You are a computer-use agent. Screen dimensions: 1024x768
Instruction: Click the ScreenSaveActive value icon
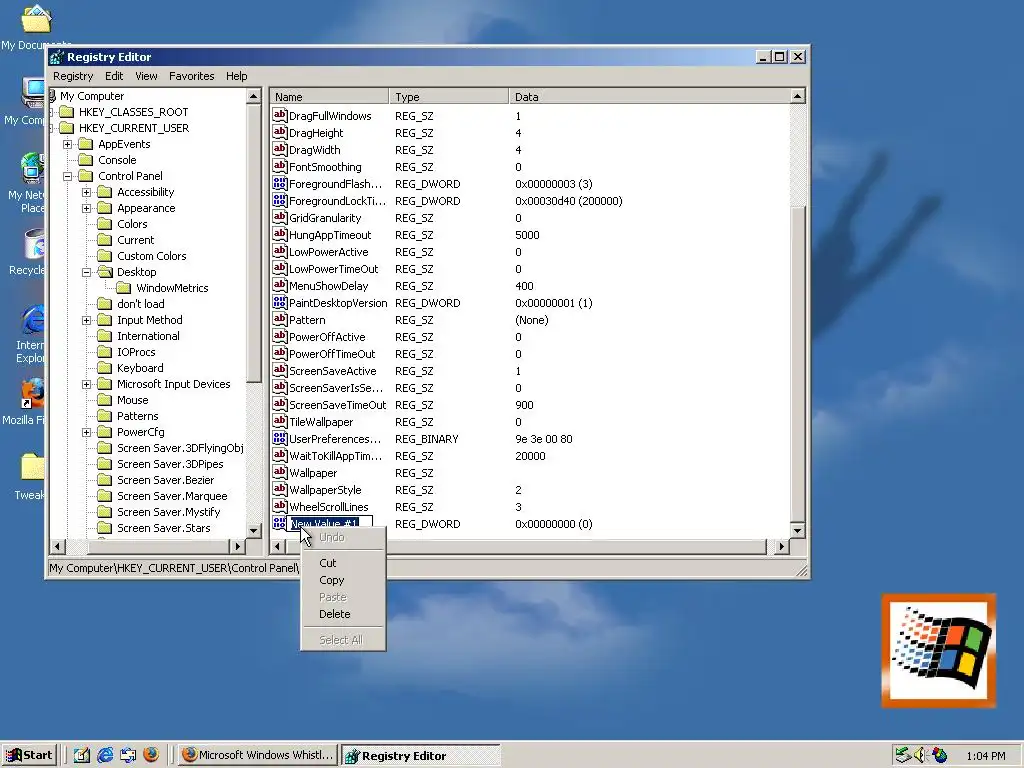click(x=280, y=370)
